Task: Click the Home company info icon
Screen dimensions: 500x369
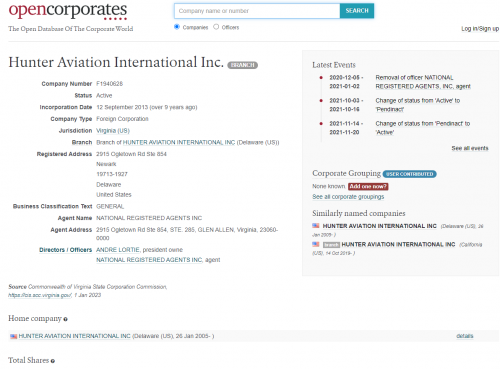Action: click(x=65, y=319)
